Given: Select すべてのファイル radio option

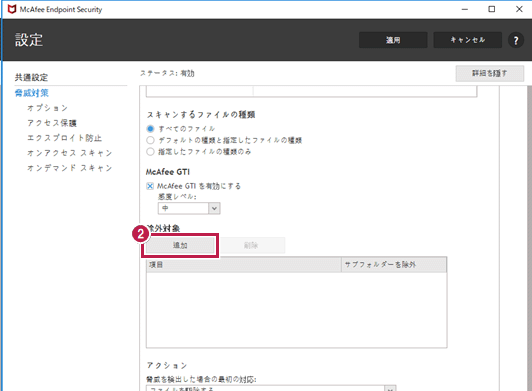Looking at the screenshot, I should 150,129.
